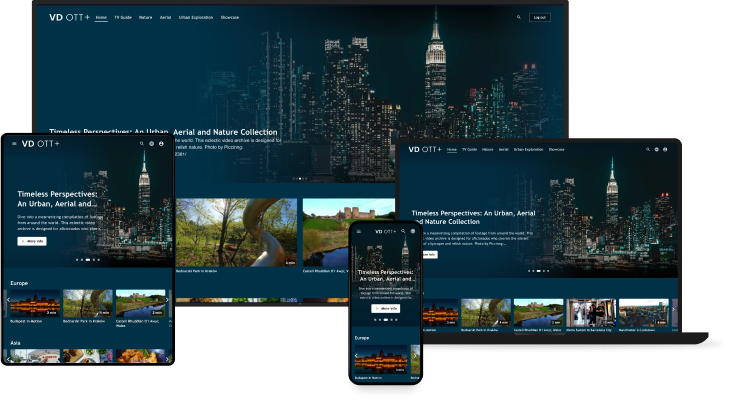Click the search icon on the TV screen

pyautogui.click(x=519, y=17)
